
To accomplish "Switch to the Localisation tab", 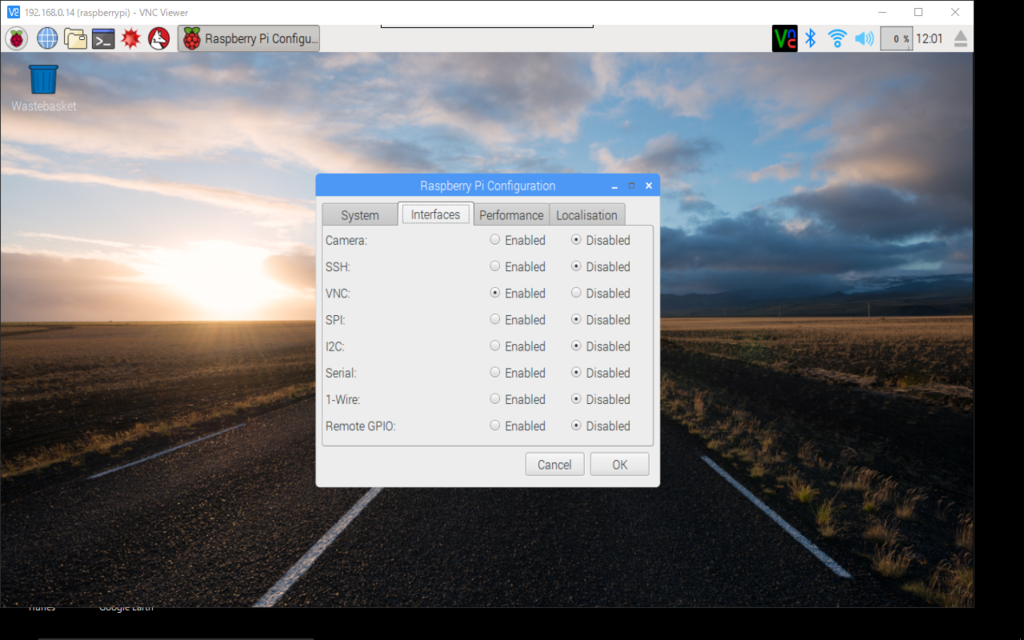I will pyautogui.click(x=586, y=215).
